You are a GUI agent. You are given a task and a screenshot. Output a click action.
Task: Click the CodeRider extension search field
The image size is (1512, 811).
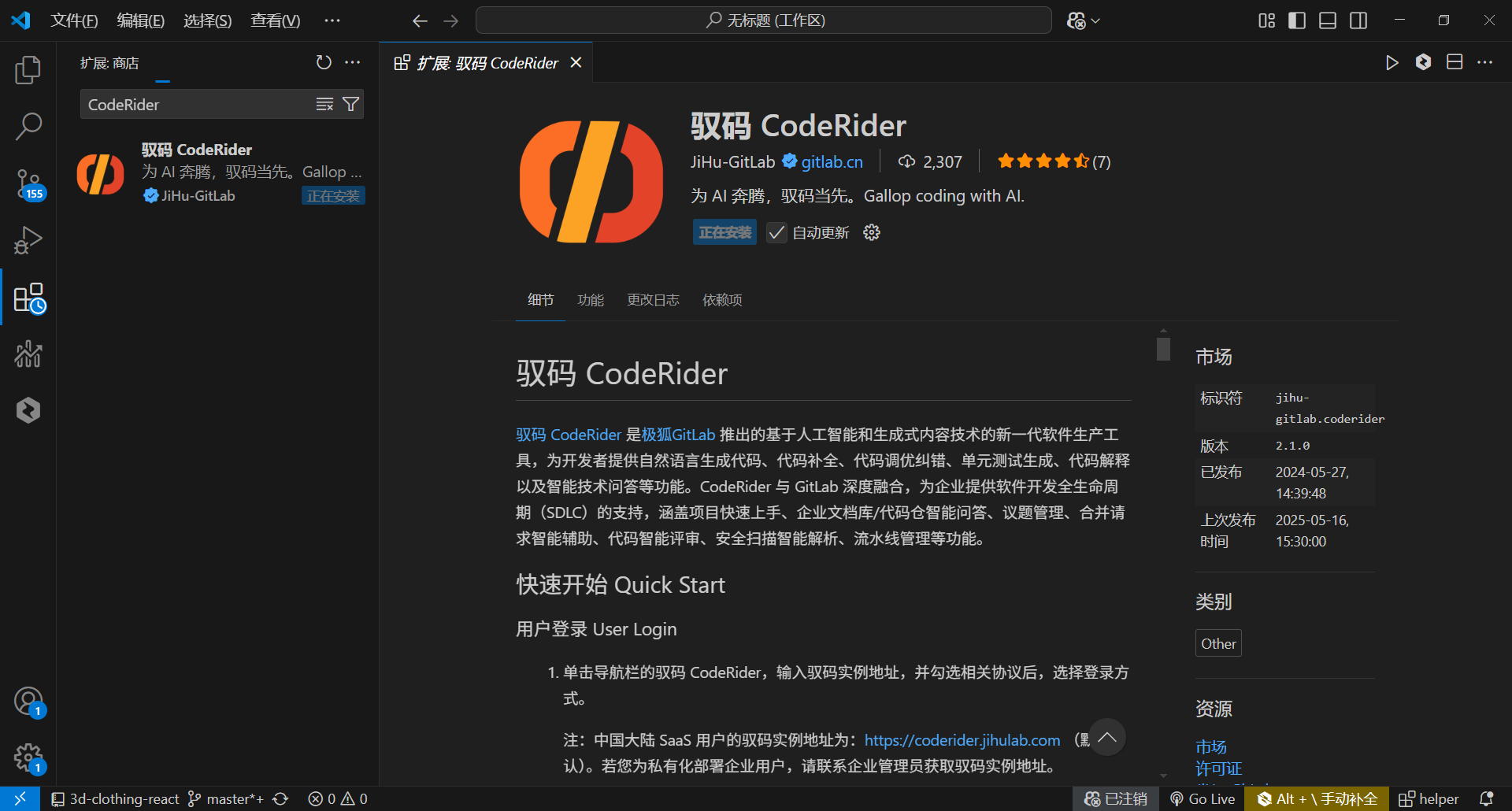tap(197, 104)
